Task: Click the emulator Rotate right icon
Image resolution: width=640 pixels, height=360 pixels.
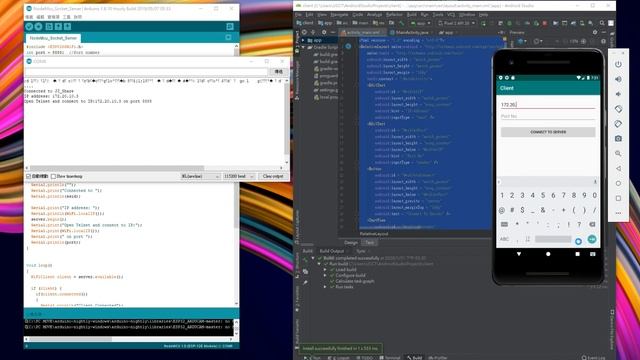Action: click(x=618, y=124)
